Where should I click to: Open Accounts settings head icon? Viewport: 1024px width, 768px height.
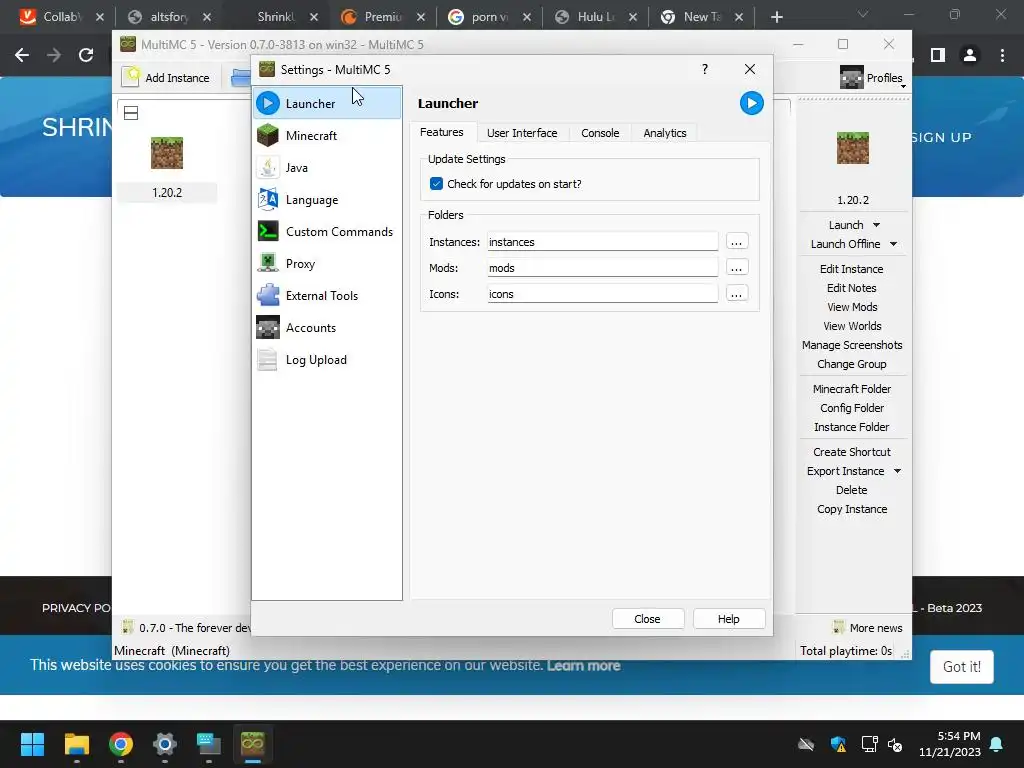[268, 327]
